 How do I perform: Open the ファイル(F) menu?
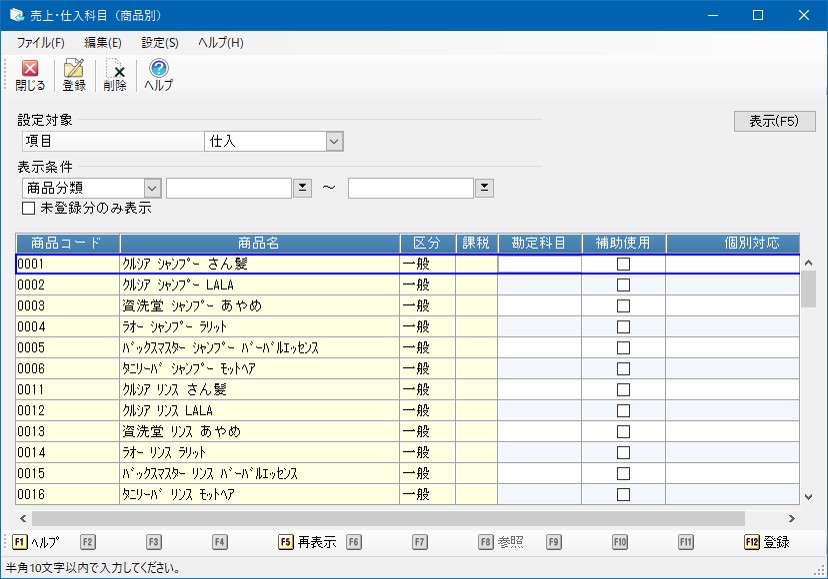click(40, 43)
